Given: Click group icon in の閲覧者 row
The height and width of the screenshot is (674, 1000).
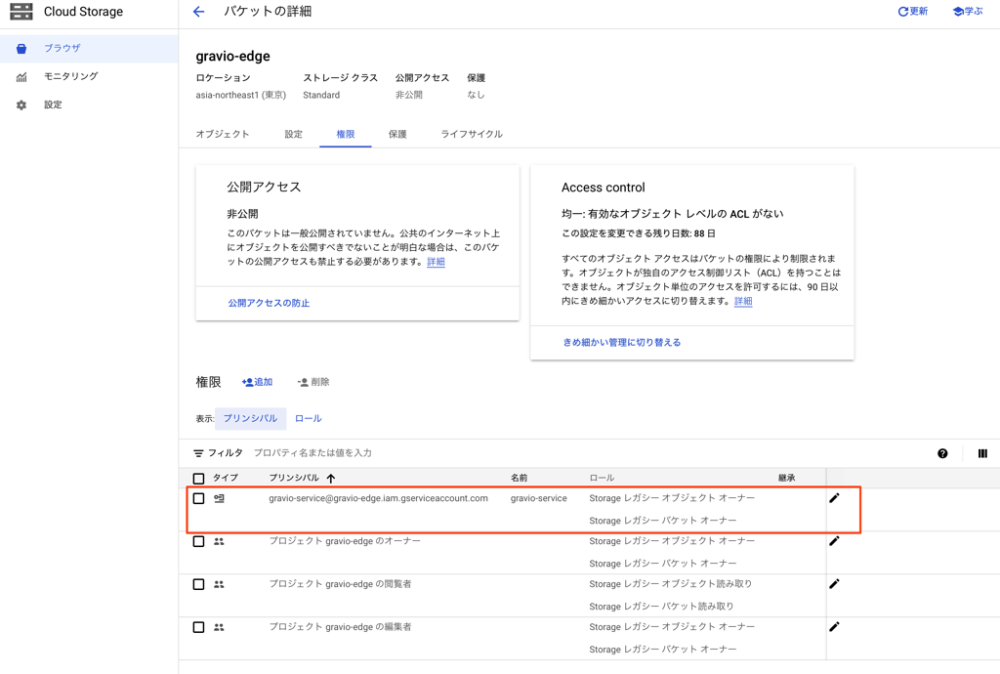Looking at the screenshot, I should click(219, 584).
